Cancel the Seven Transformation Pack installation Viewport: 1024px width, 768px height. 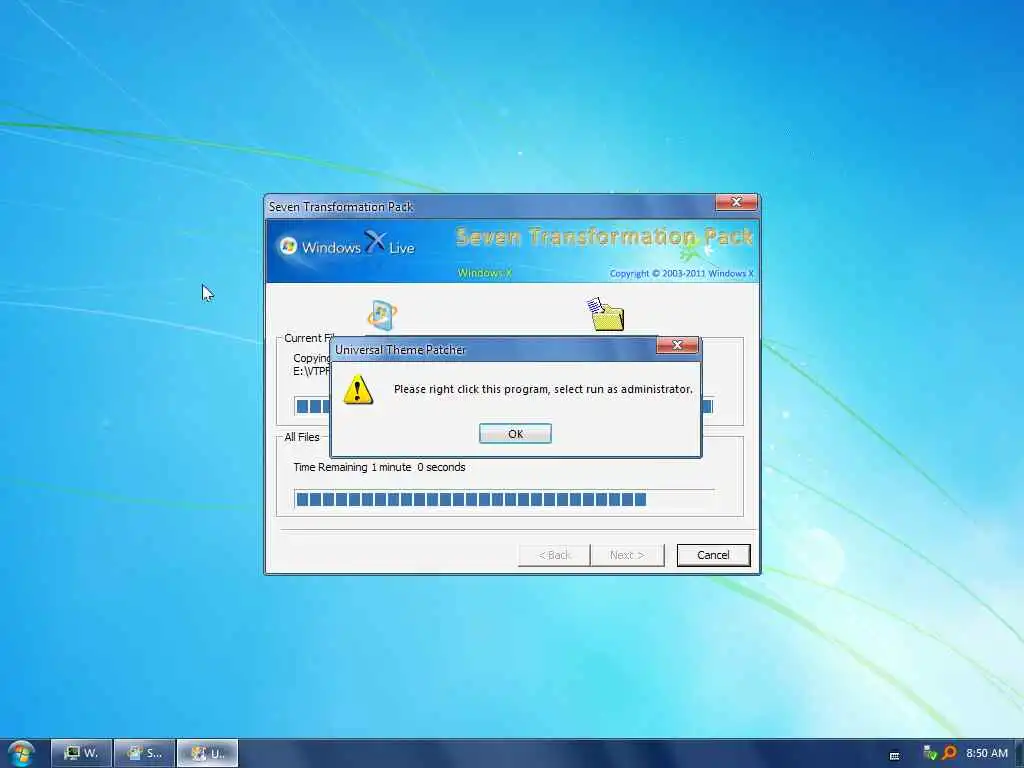pos(713,555)
